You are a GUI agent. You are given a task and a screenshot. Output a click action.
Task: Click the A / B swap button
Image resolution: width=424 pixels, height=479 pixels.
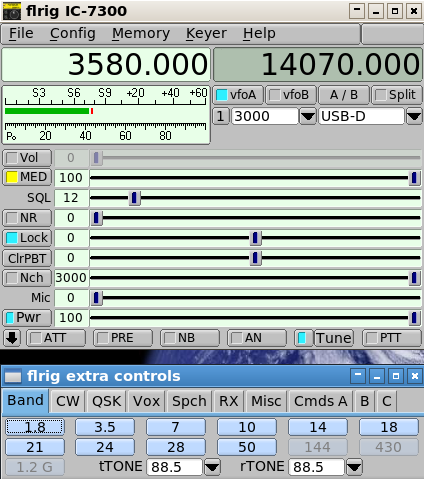(x=344, y=95)
